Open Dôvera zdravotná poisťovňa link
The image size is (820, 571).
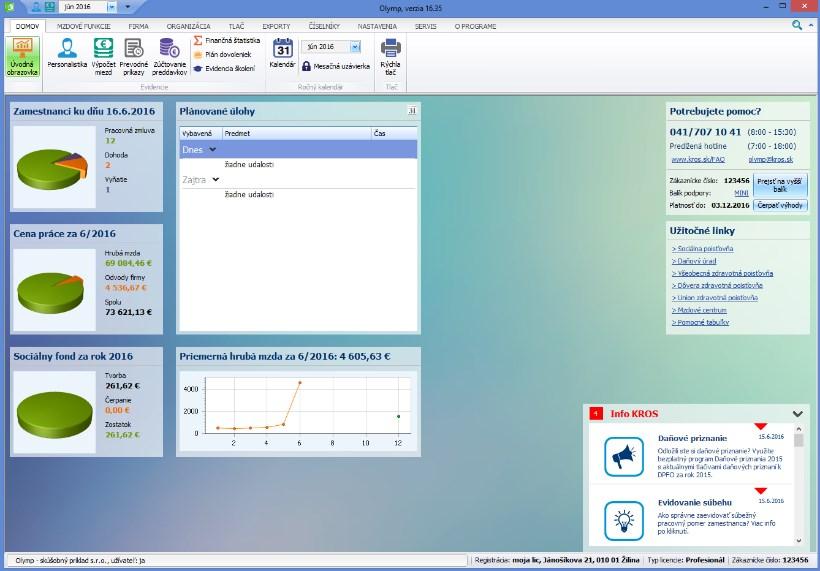(717, 286)
